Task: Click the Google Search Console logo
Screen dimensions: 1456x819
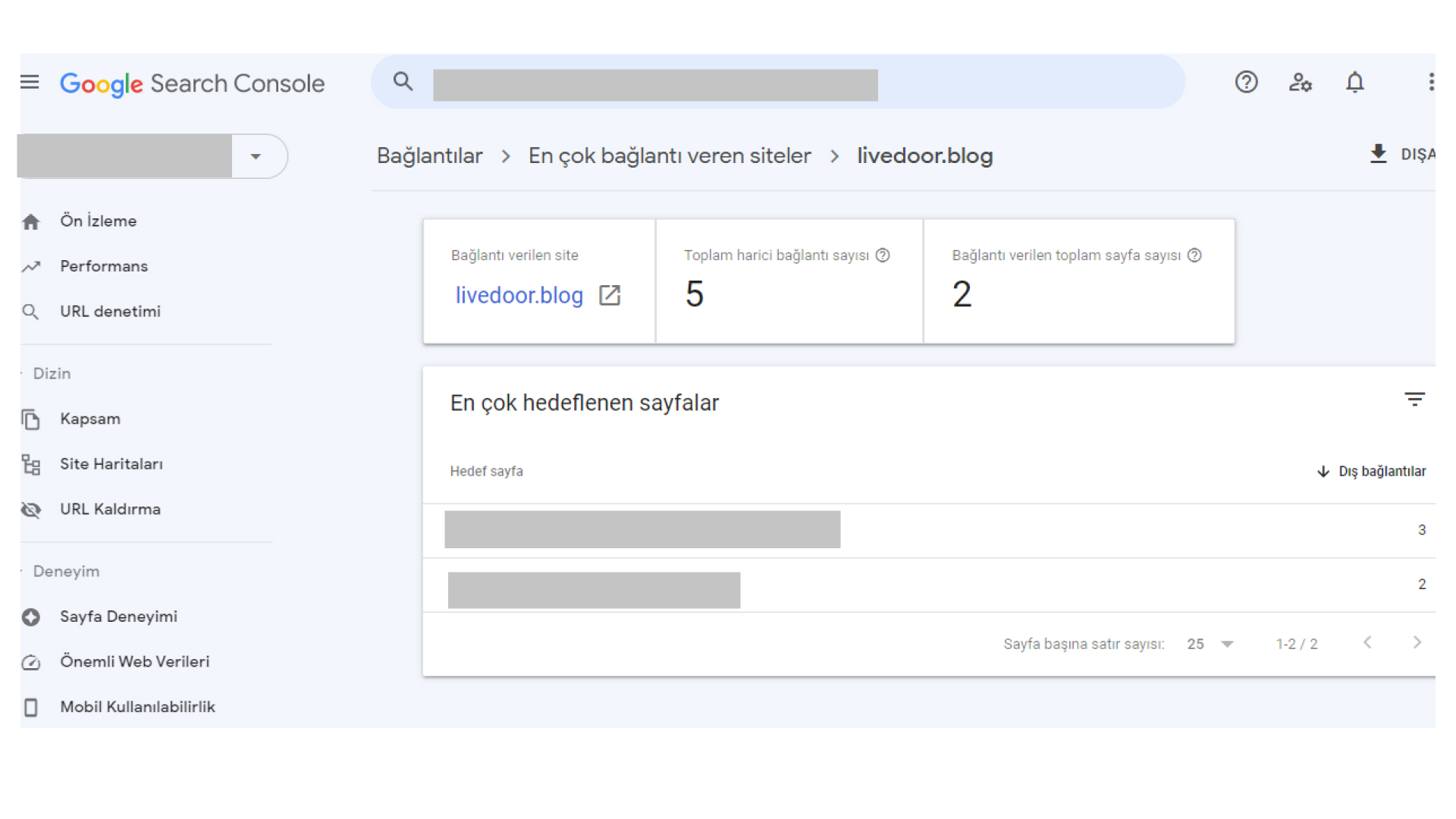Action: tap(193, 83)
